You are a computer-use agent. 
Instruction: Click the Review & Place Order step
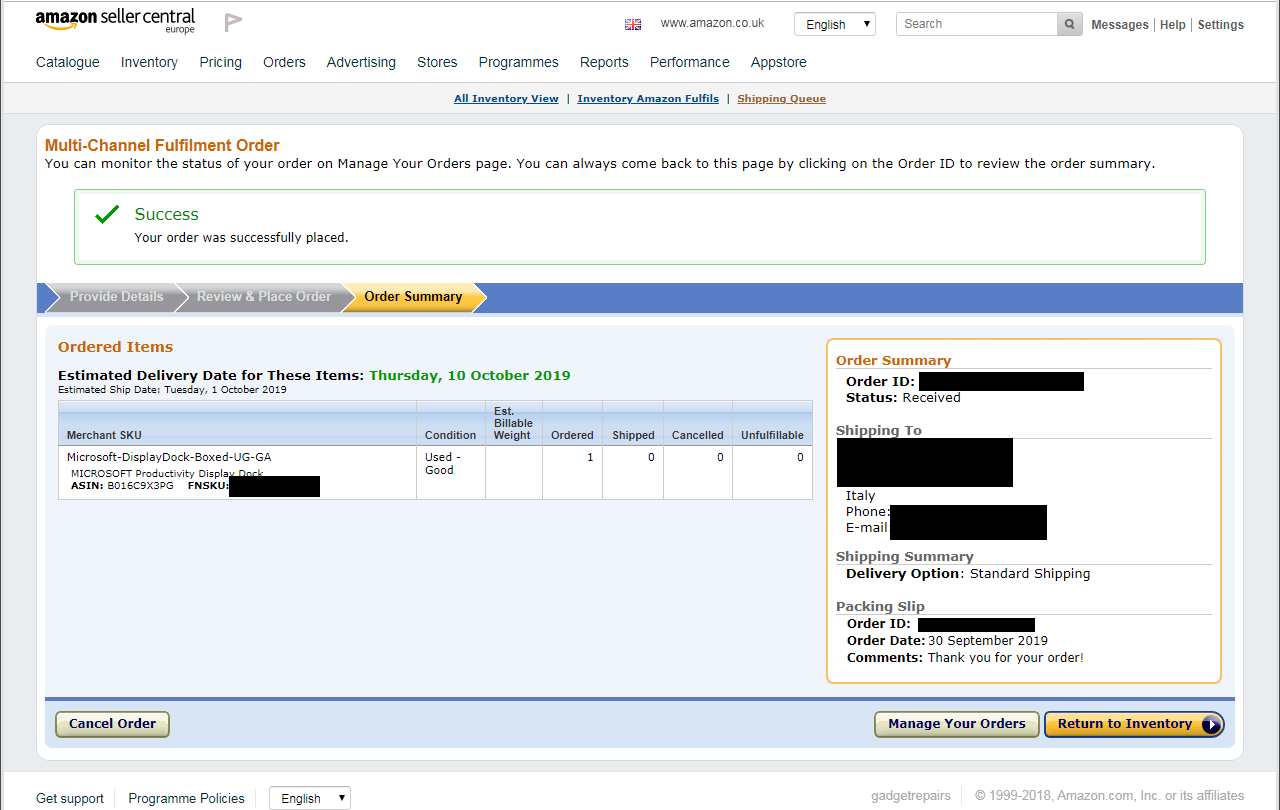(264, 297)
